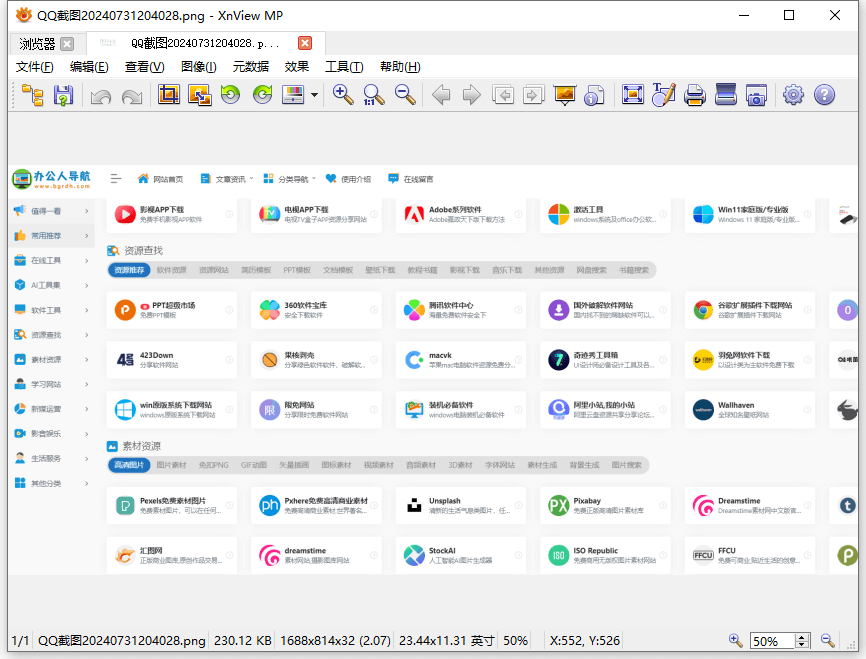Start the slideshow from the toolbar

coord(565,95)
